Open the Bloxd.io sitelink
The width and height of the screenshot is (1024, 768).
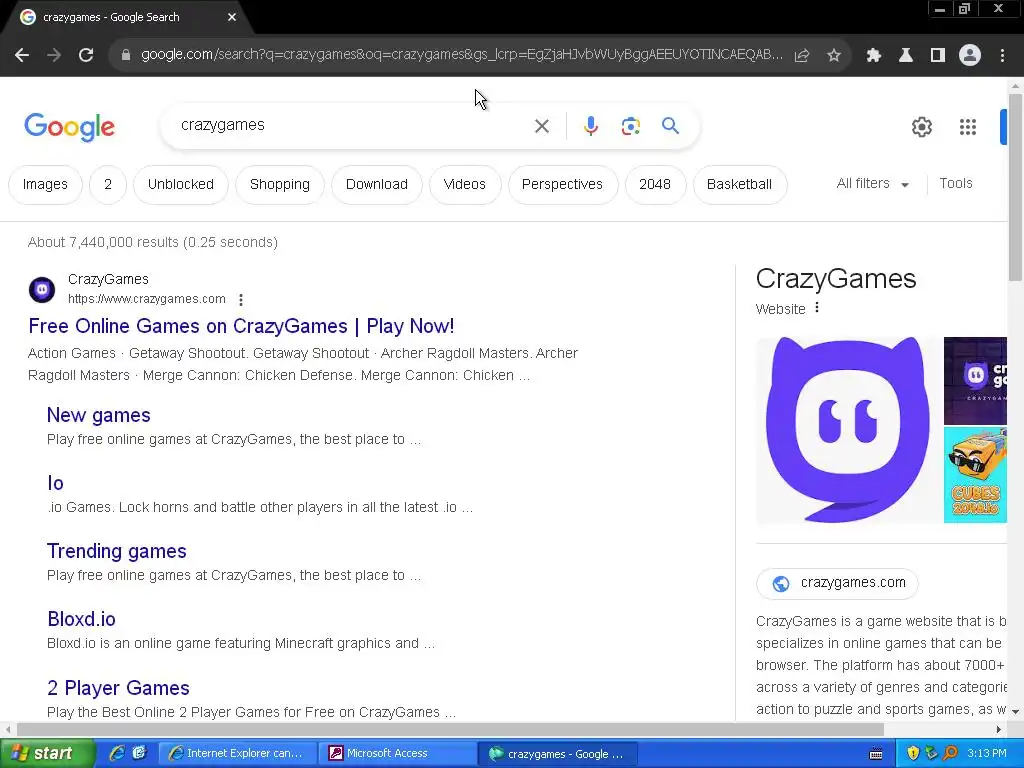[x=81, y=619]
